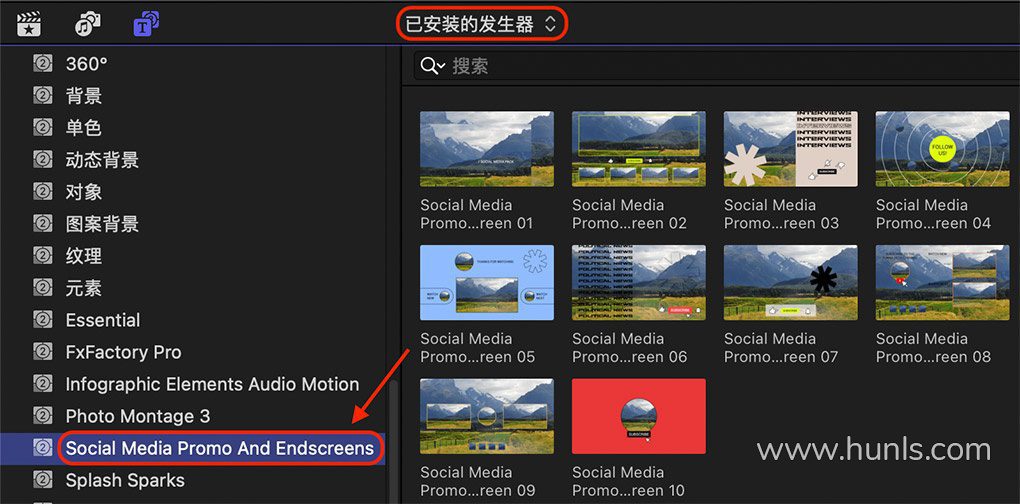Select the 对象 category
This screenshot has width=1020, height=504.
click(84, 191)
